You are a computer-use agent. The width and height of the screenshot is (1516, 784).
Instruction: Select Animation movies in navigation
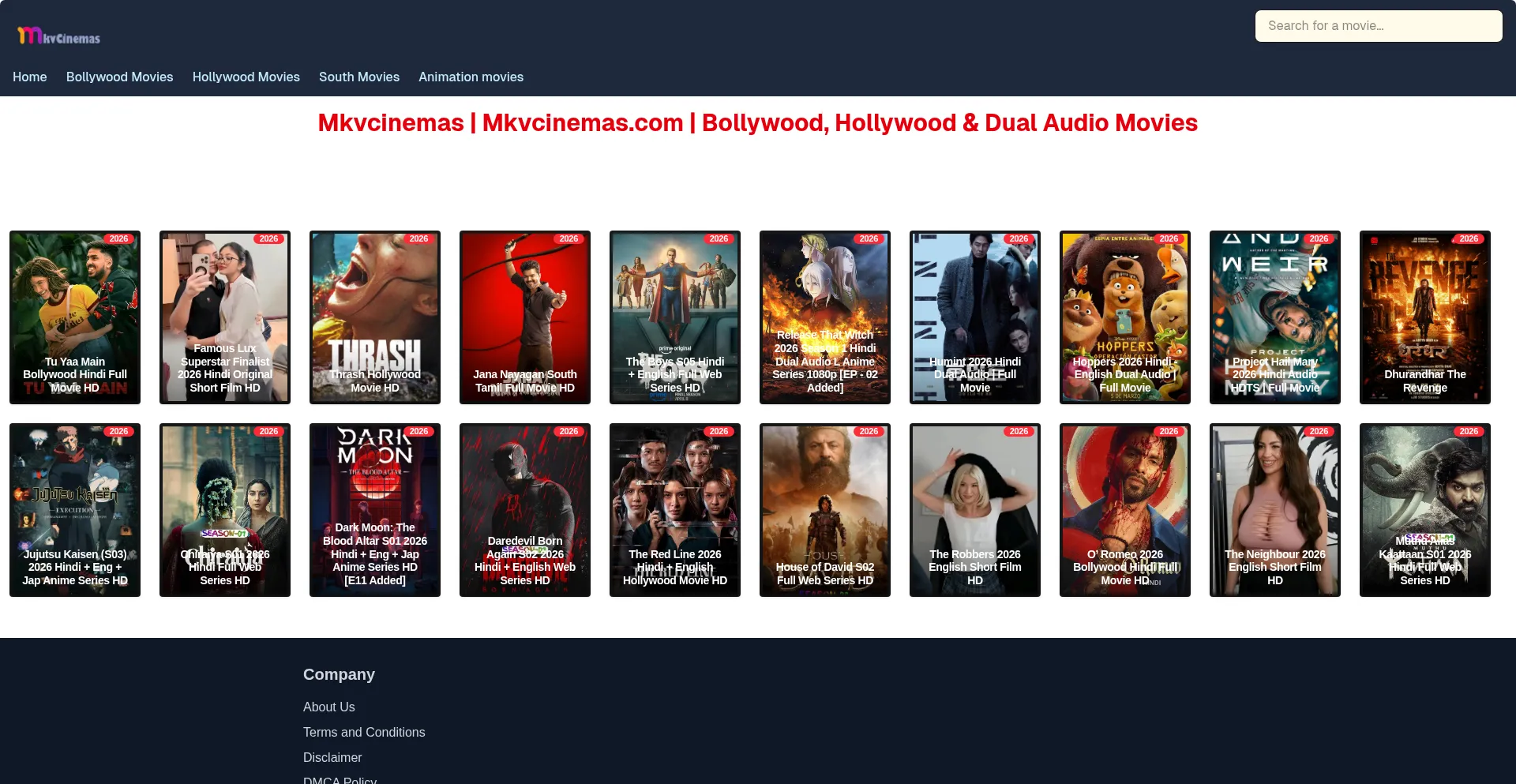(471, 77)
